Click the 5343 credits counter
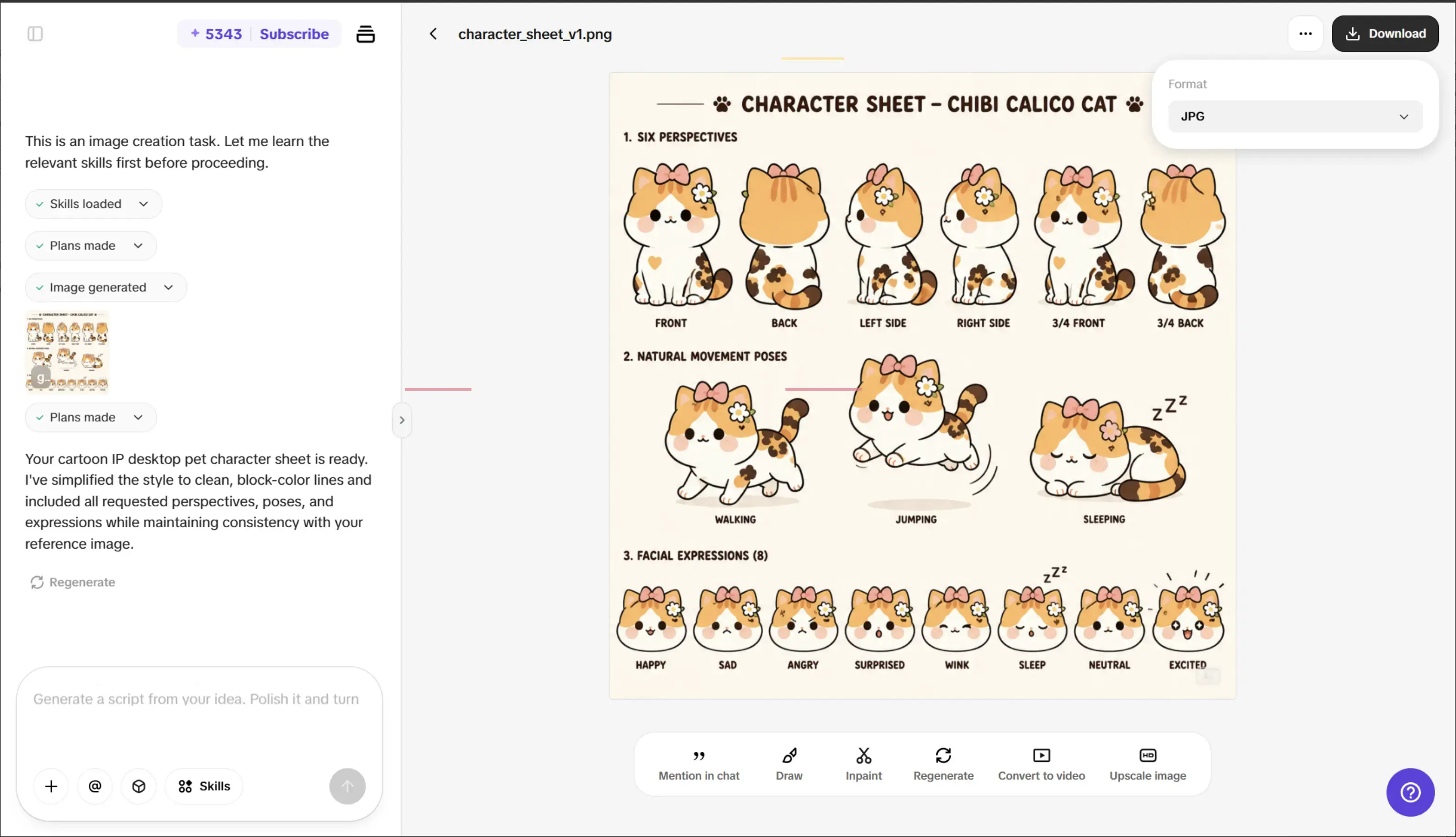 (216, 34)
